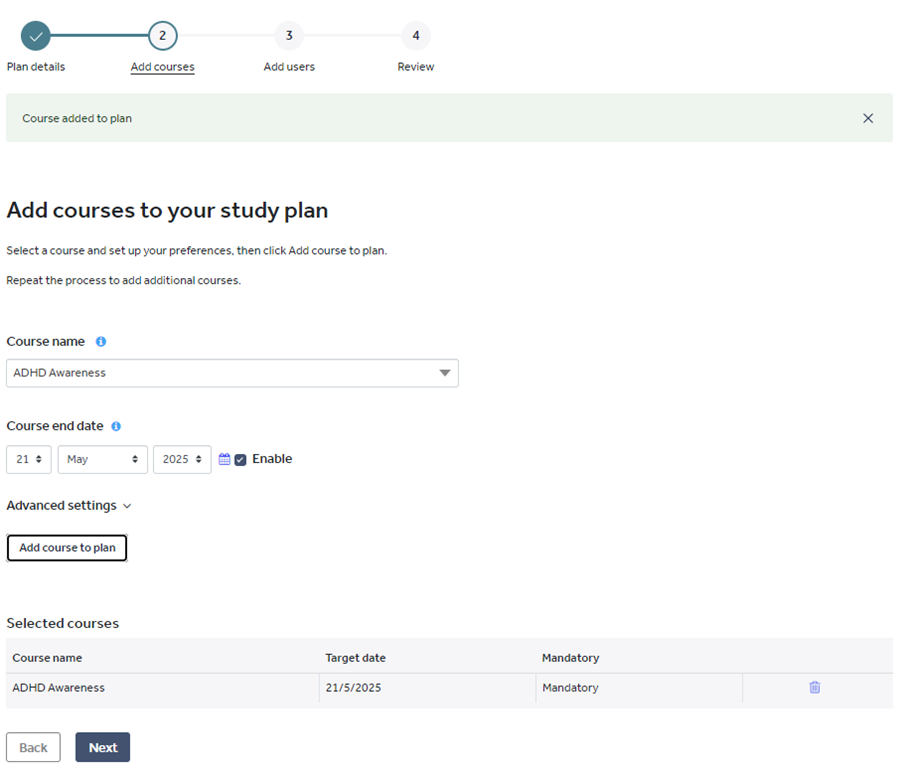
Task: Open the 2025 year dropdown
Action: (x=181, y=458)
